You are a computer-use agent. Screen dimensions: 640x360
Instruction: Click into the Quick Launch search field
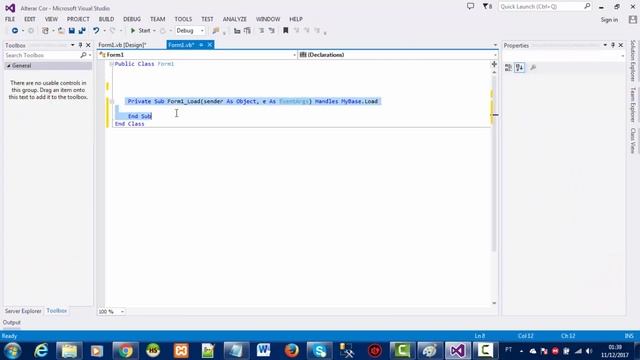(545, 7)
